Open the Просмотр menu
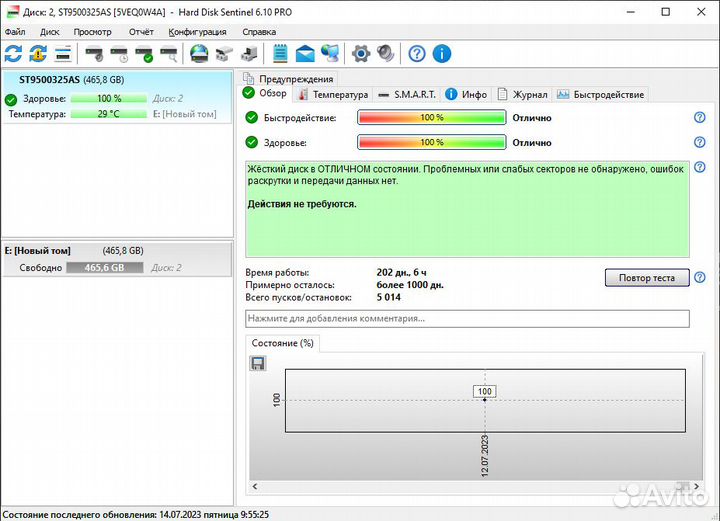Viewport: 720px width, 521px height. (x=93, y=32)
